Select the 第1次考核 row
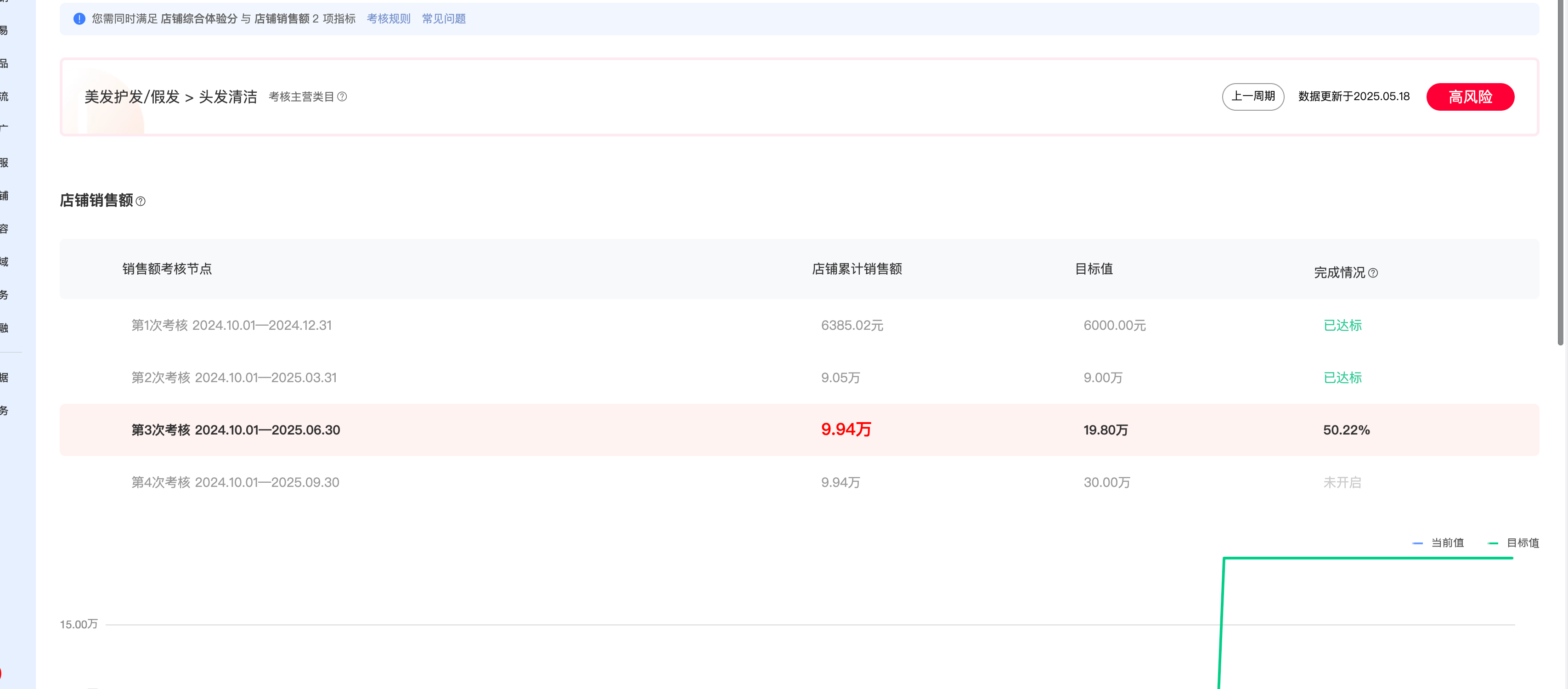 (x=231, y=325)
